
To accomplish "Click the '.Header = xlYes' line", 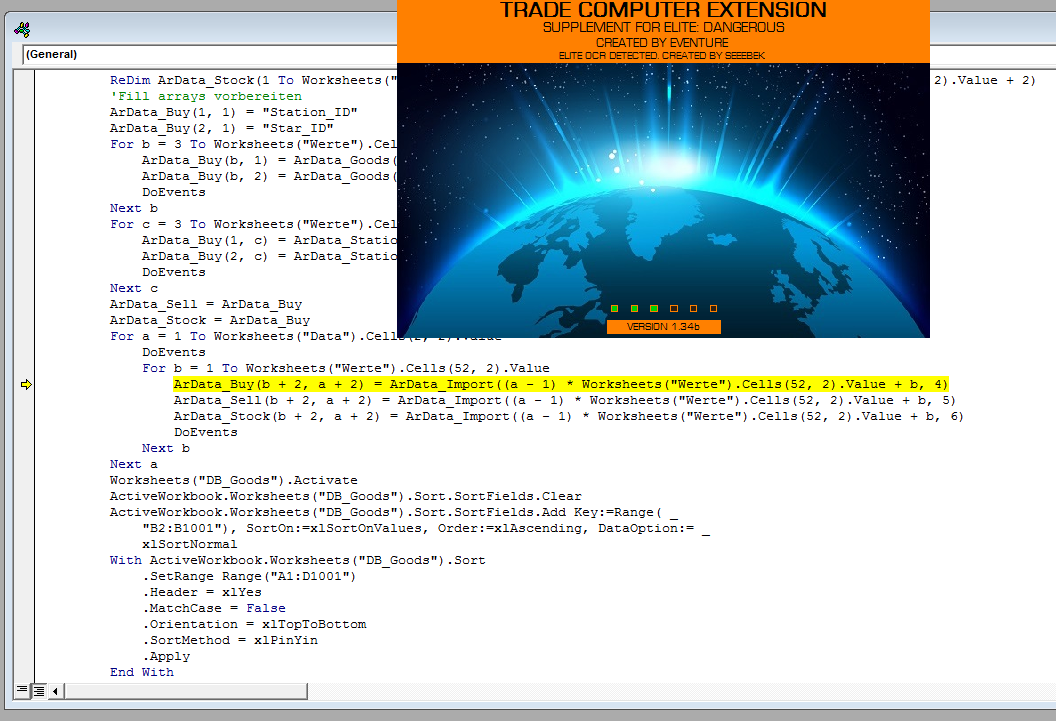I will click(201, 592).
